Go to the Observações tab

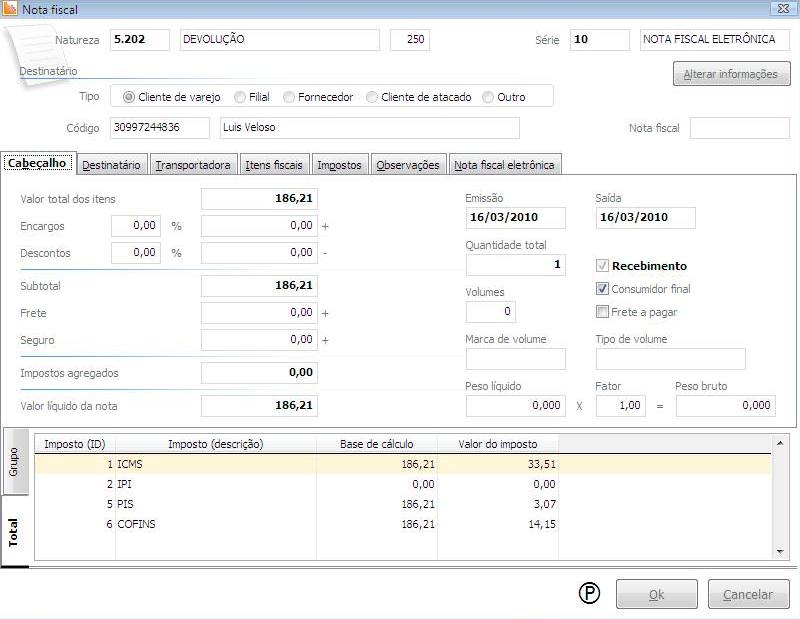click(x=409, y=165)
